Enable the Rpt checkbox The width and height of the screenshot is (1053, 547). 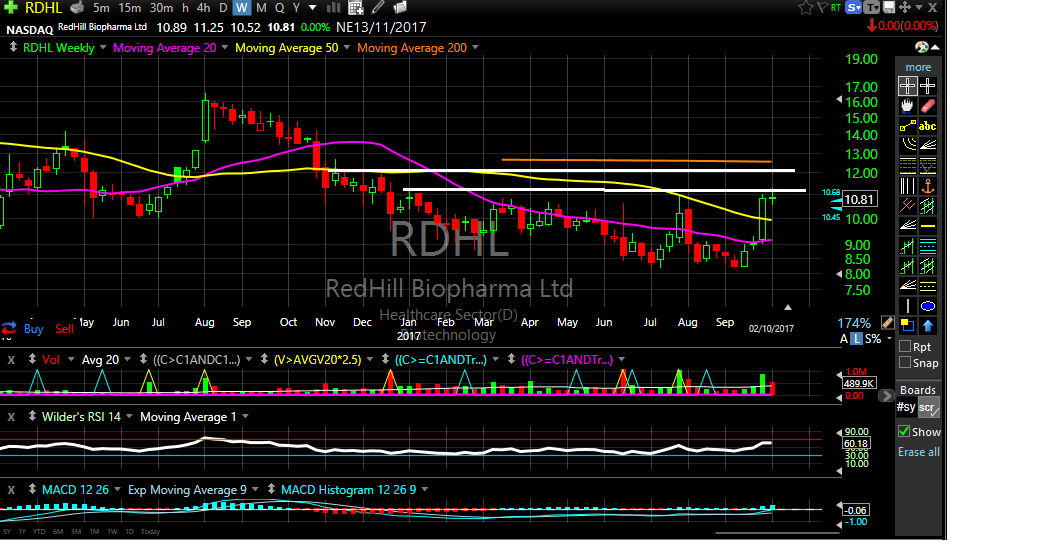pyautogui.click(x=905, y=346)
